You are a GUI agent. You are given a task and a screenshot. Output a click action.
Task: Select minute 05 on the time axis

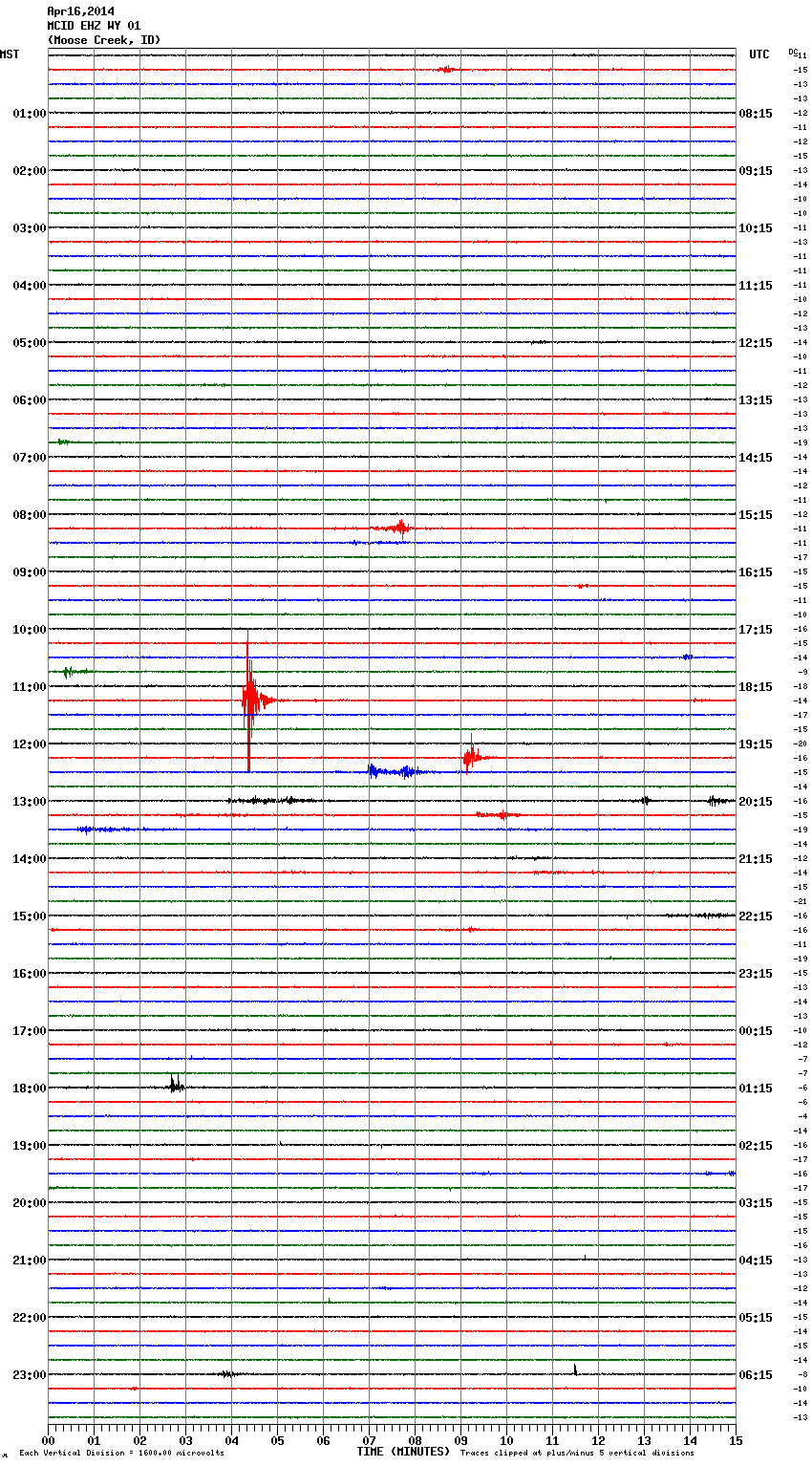278,1440
